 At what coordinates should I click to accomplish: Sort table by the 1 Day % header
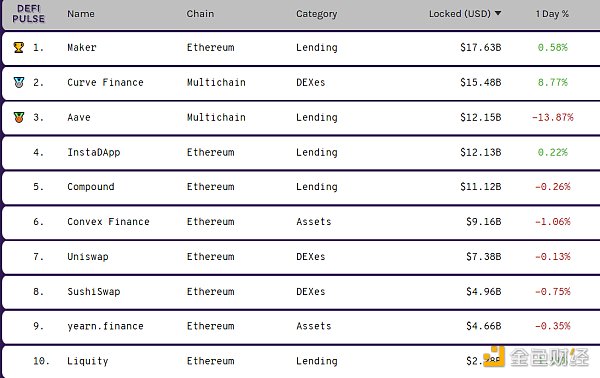point(552,14)
